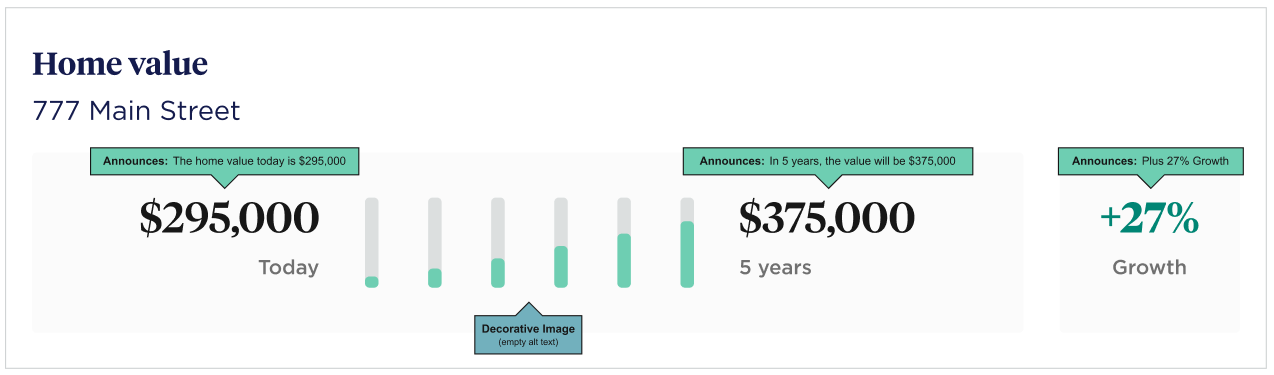Click the Today label
The width and height of the screenshot is (1274, 375).
click(288, 268)
